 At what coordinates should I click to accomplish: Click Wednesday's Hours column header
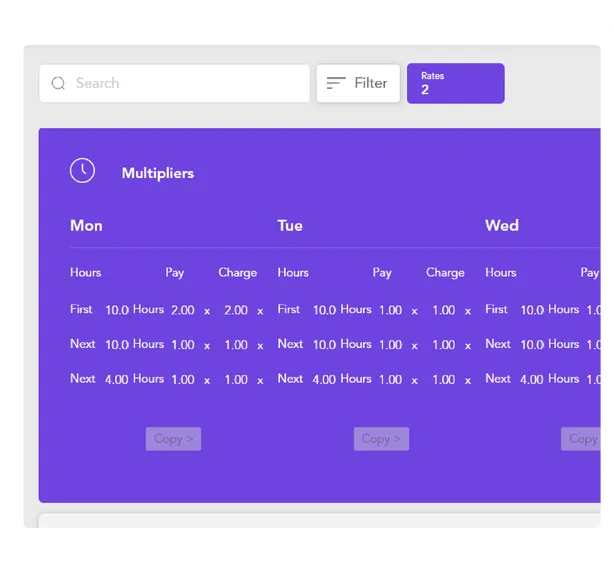(x=501, y=272)
